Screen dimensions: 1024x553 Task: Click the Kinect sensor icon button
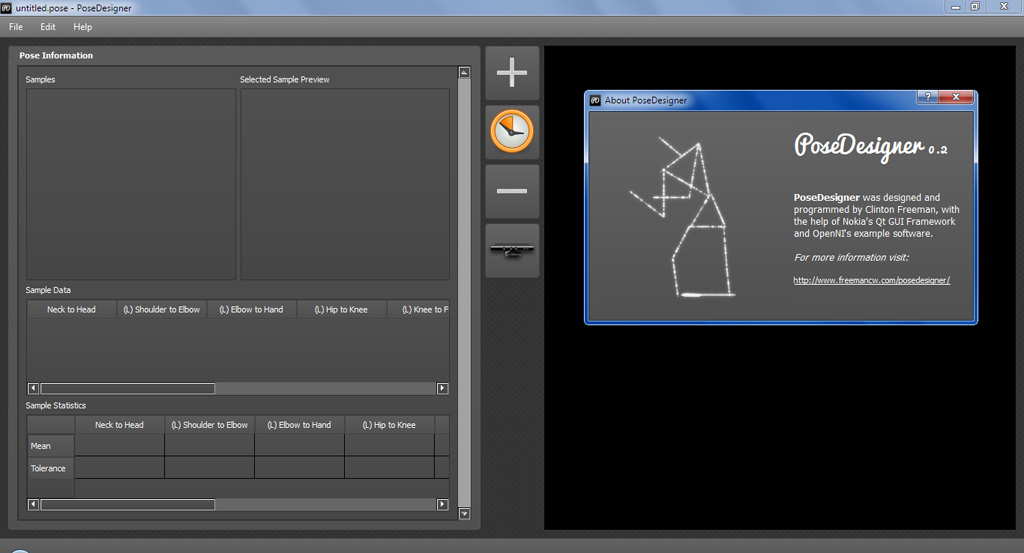pos(512,251)
